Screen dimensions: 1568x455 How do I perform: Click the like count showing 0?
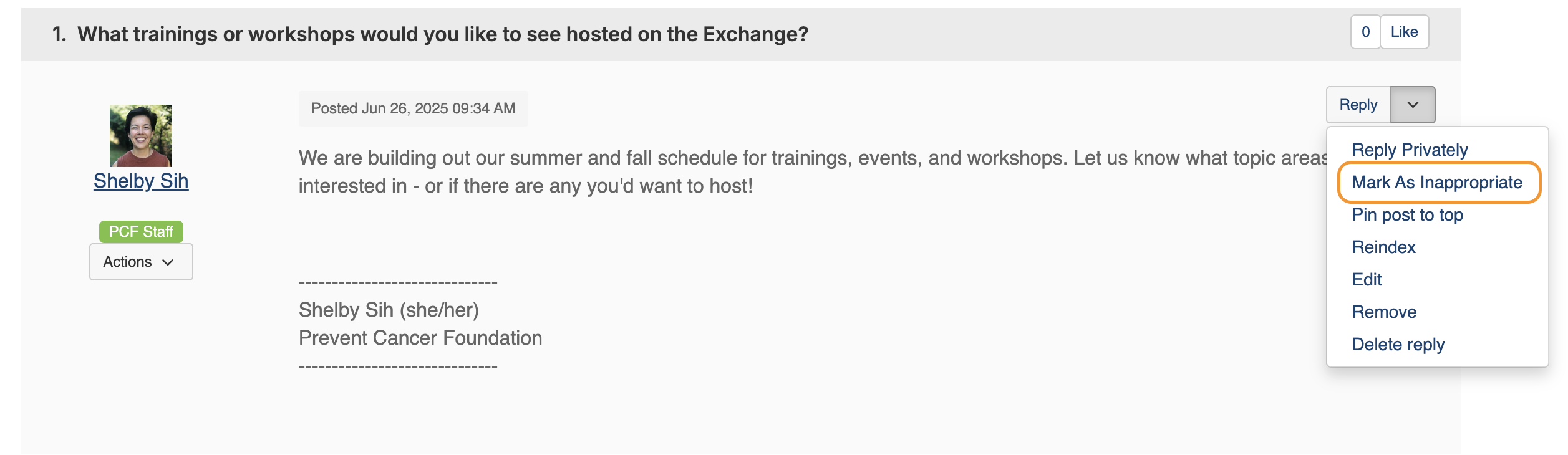click(1365, 32)
